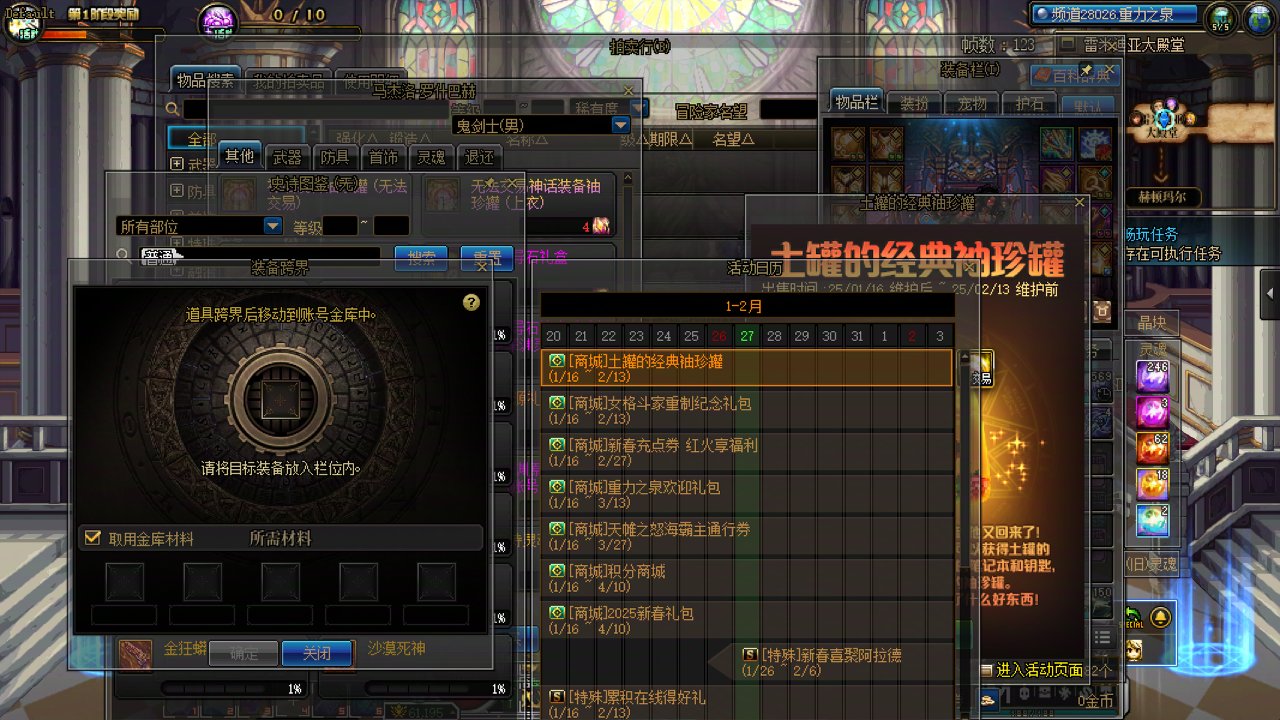This screenshot has width=1280, height=720.
Task: Click the target equipment slot in center ring
Action: 279,400
